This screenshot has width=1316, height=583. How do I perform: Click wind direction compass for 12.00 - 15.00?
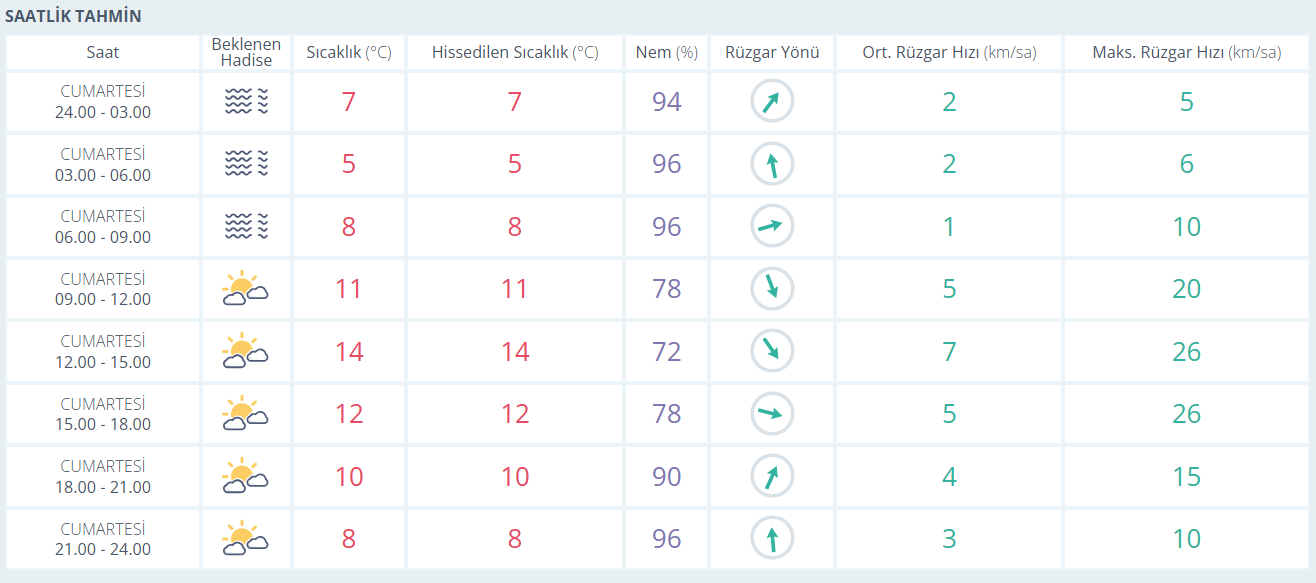point(772,351)
